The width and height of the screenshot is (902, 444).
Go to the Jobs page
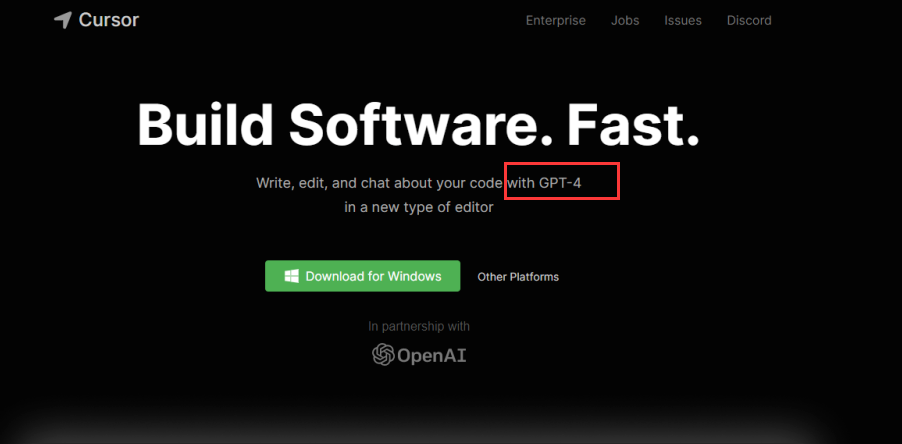click(x=625, y=21)
